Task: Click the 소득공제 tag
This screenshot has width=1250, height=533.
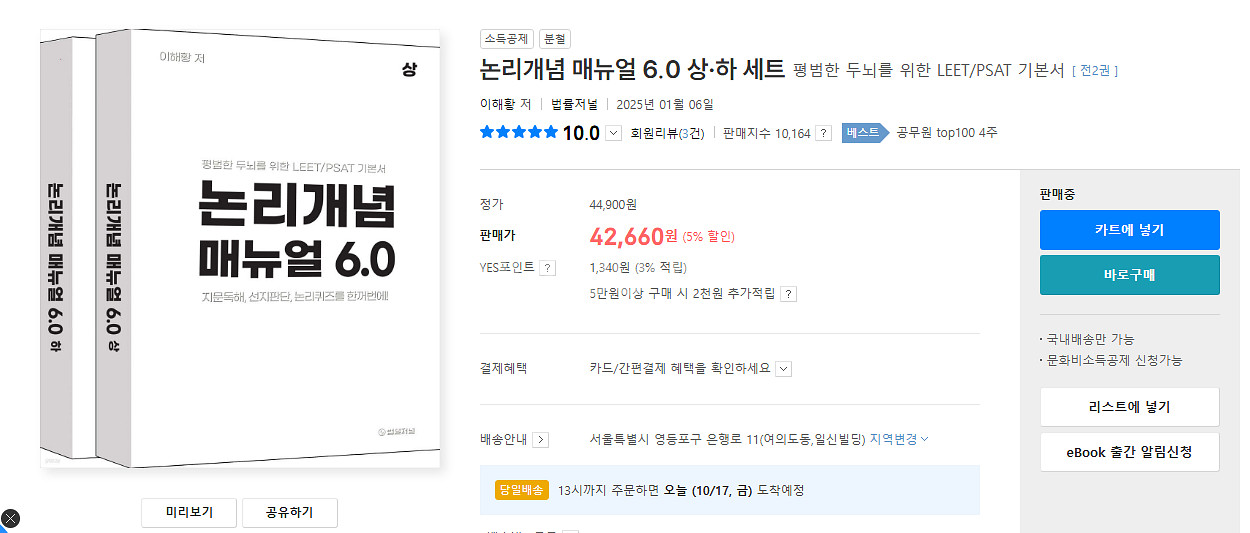Action: [x=507, y=39]
